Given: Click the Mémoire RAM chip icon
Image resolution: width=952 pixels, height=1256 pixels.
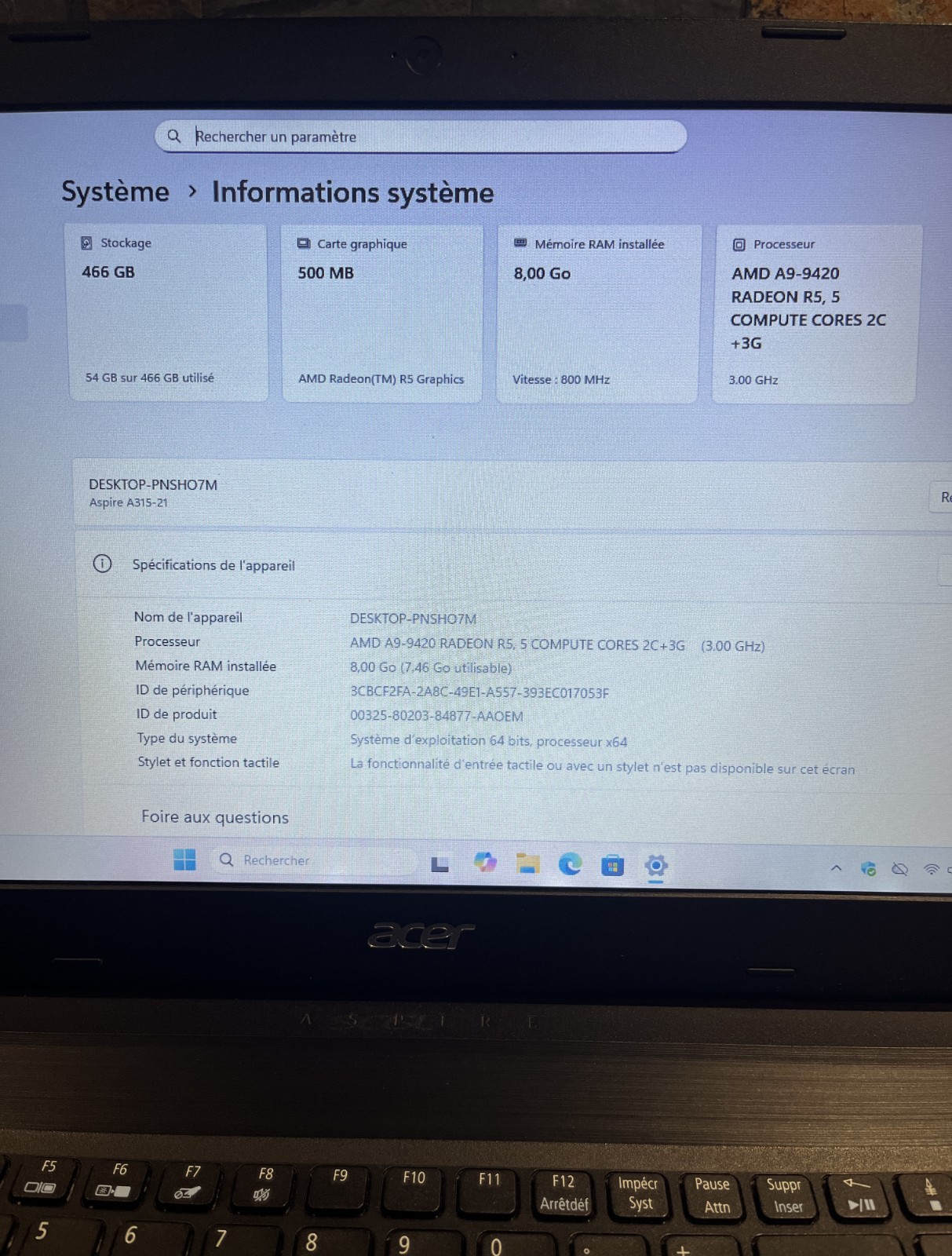Looking at the screenshot, I should 520,243.
